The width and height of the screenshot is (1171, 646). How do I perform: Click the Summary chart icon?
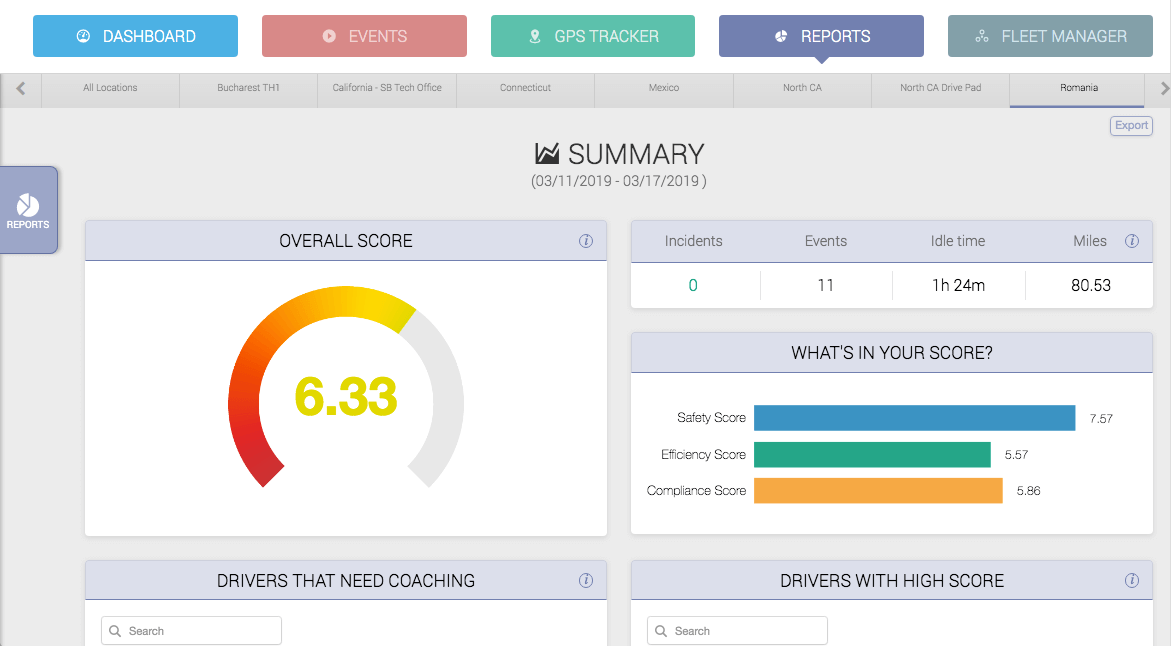pyautogui.click(x=547, y=154)
